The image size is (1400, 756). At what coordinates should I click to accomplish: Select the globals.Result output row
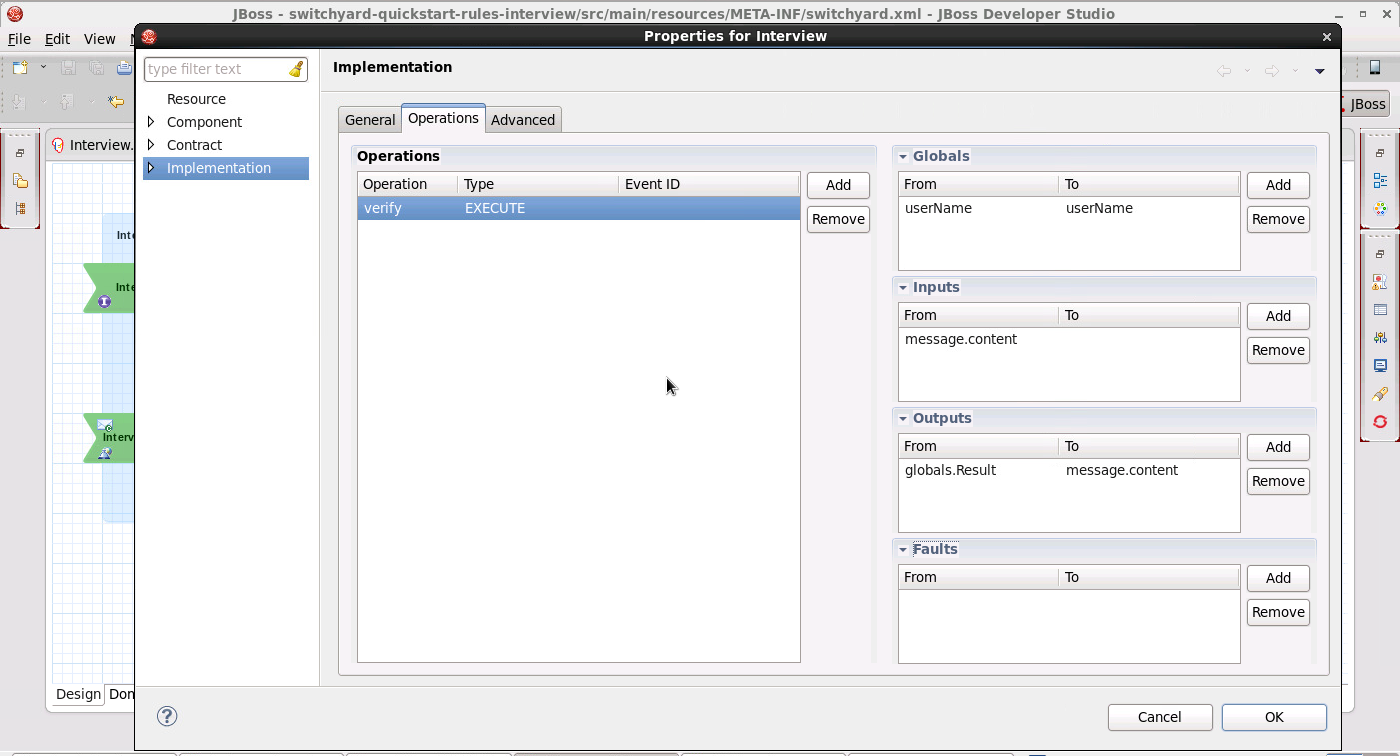(x=1069, y=470)
